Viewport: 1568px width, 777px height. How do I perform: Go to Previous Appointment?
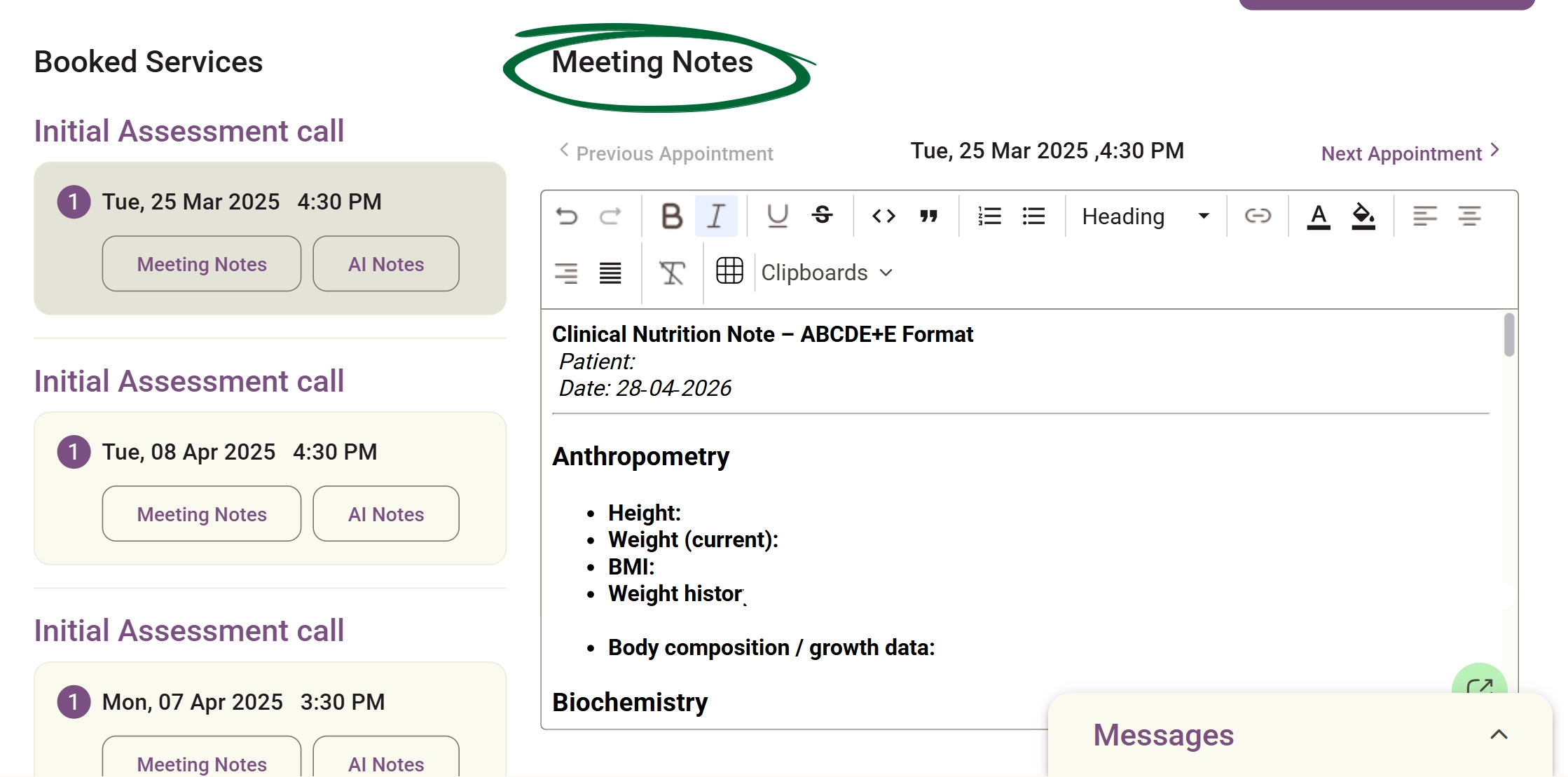666,153
